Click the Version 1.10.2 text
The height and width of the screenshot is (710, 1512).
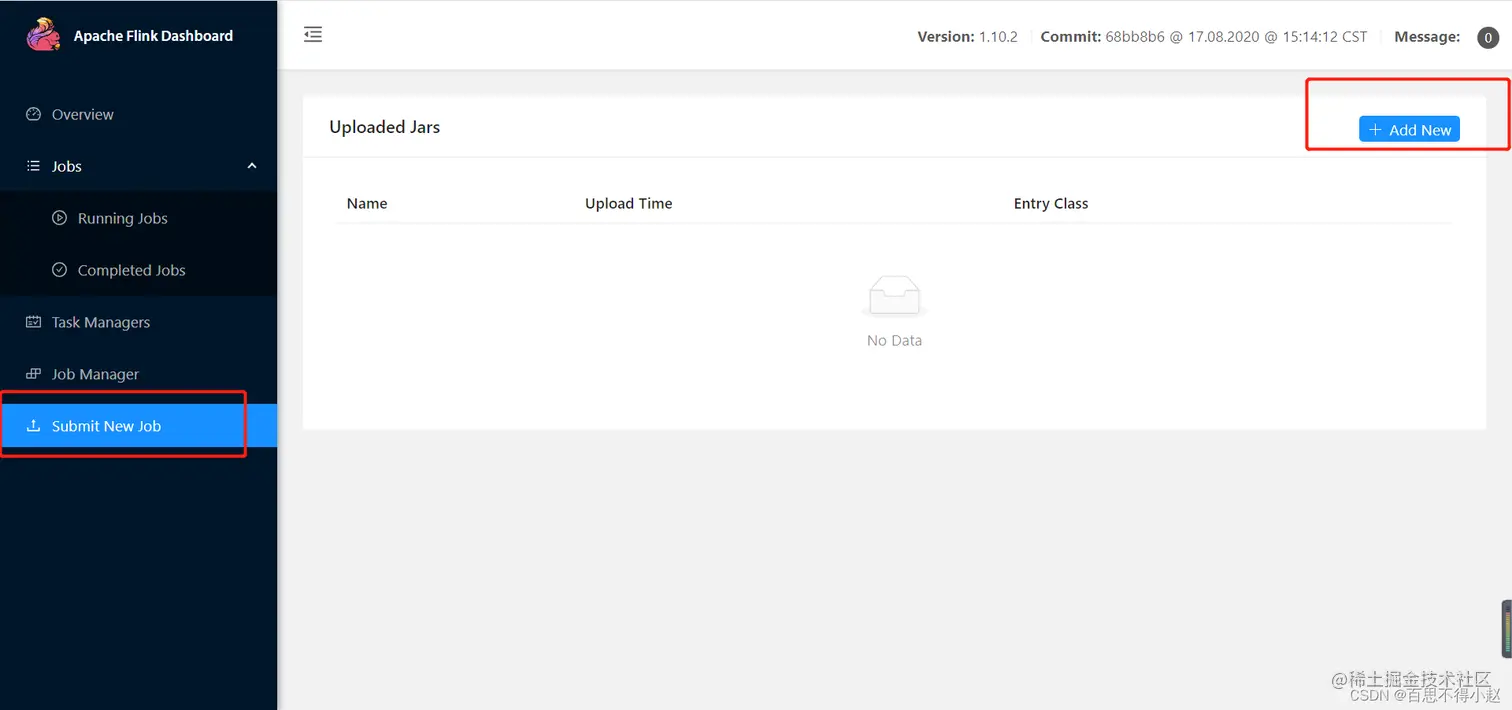click(967, 37)
